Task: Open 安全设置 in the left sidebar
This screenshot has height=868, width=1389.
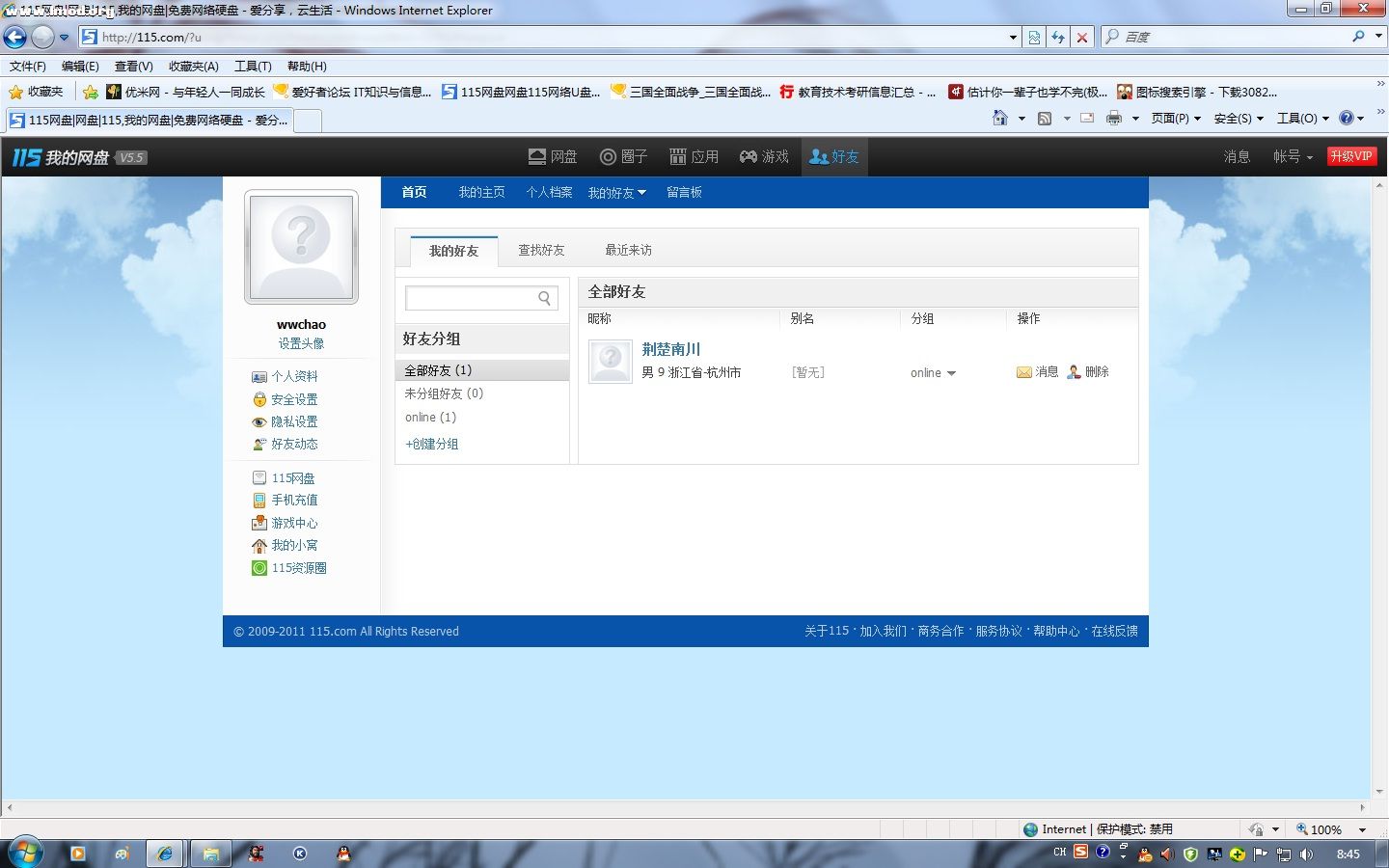Action: point(293,399)
